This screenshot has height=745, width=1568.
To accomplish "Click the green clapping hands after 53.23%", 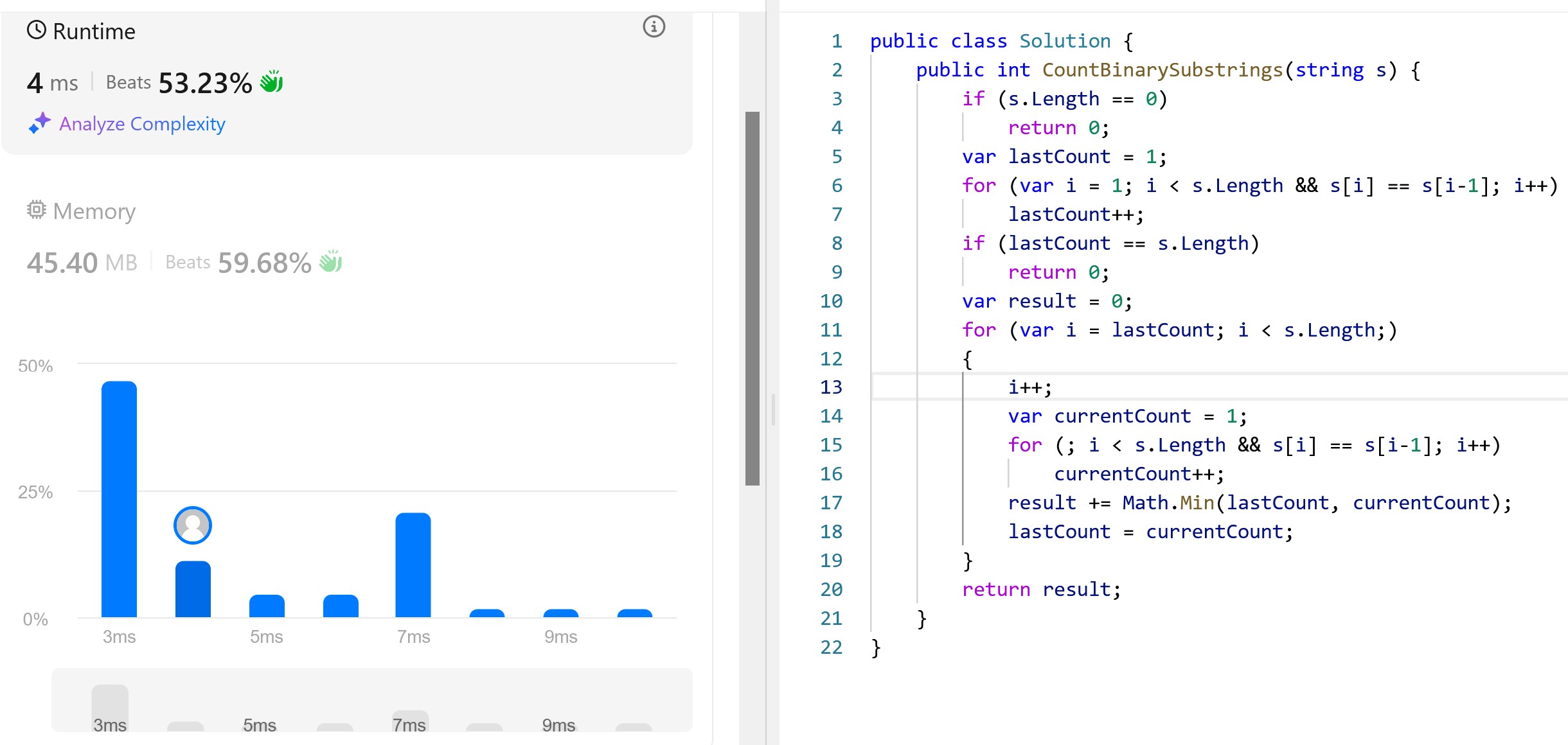I will coord(271,82).
